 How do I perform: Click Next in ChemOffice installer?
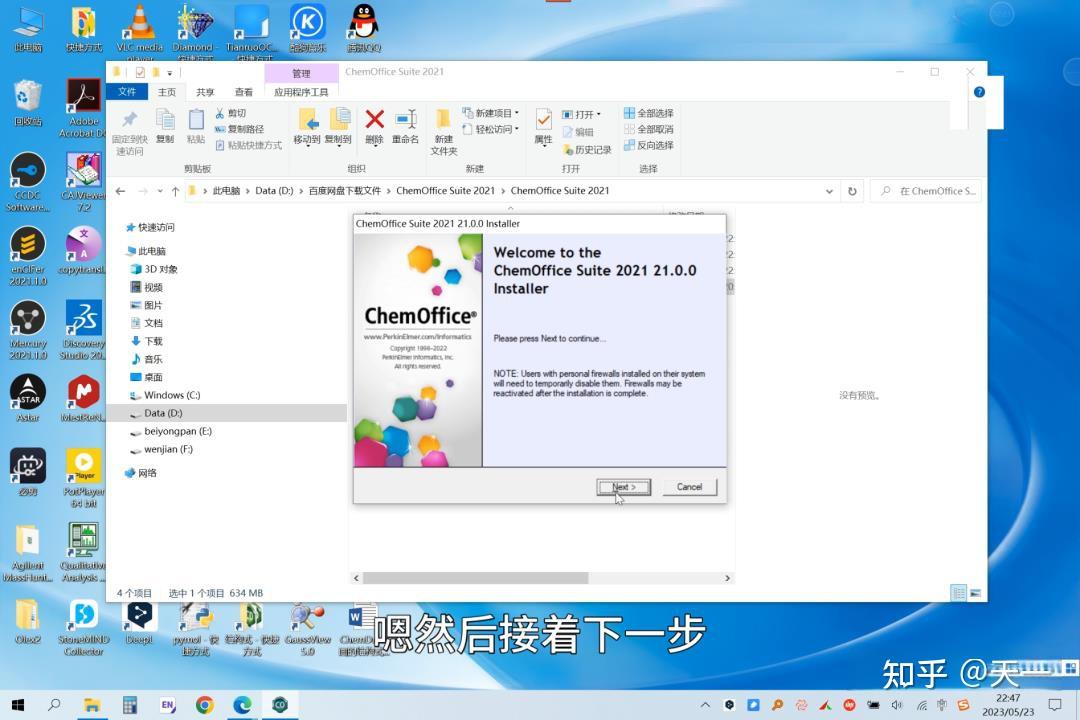point(623,487)
